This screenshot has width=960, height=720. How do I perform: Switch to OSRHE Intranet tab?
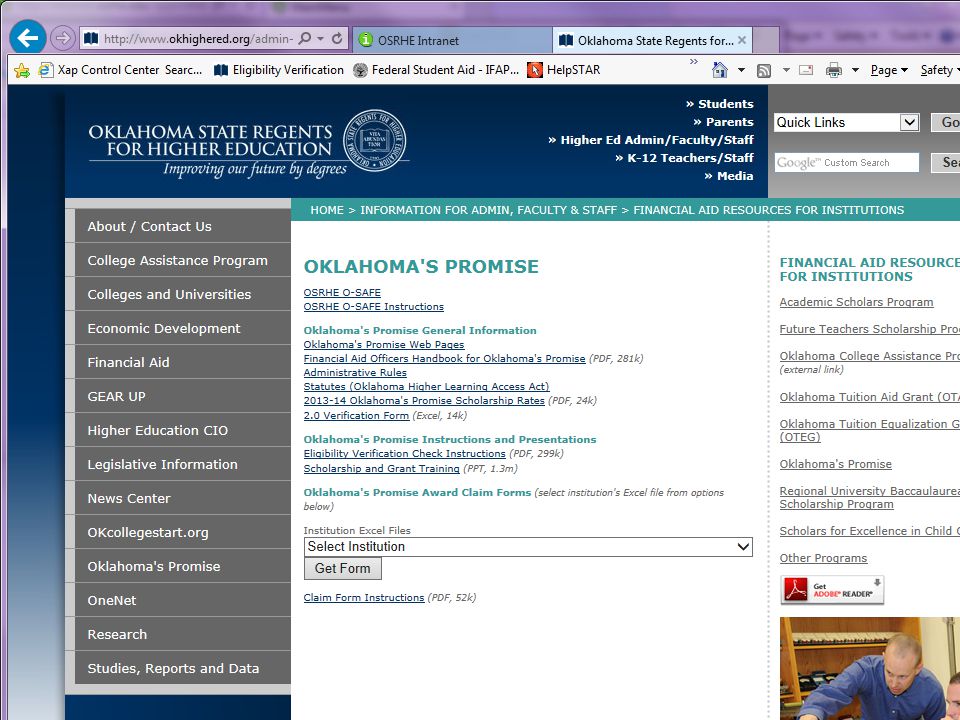coord(453,40)
